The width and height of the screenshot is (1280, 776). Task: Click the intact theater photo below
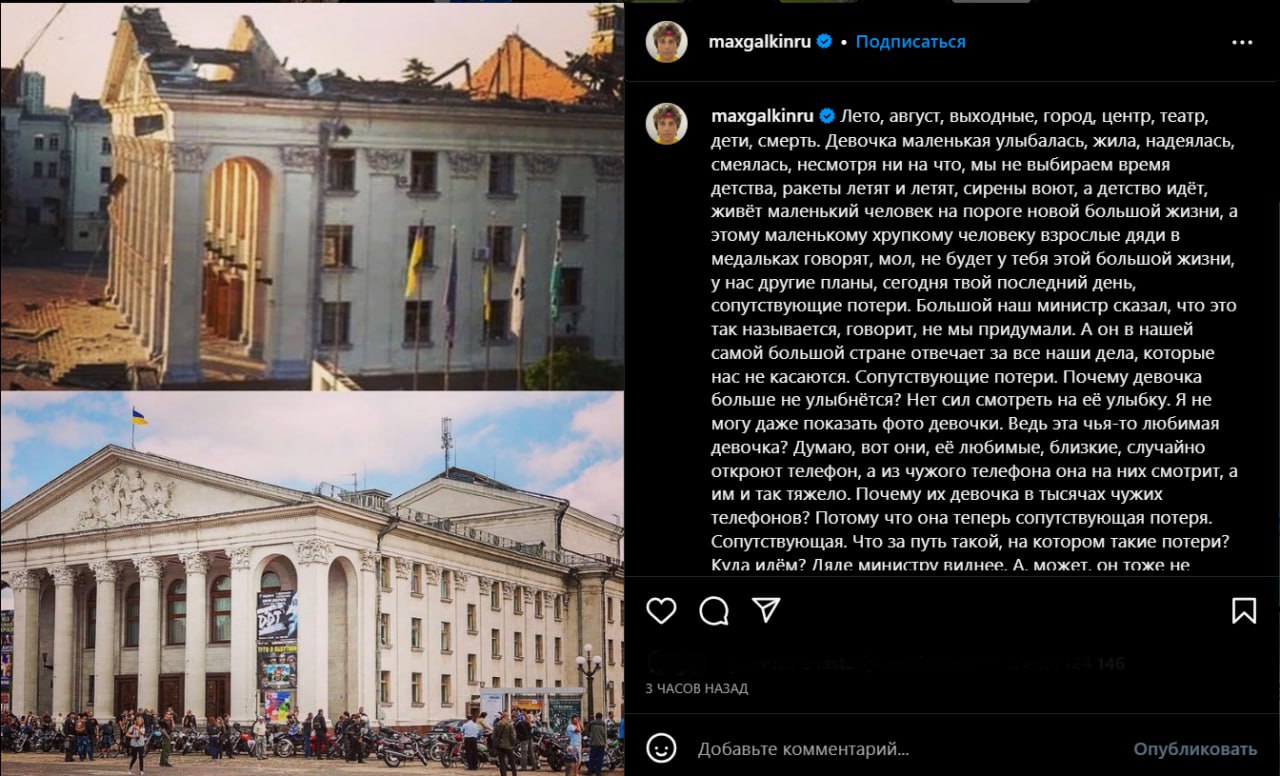(x=312, y=583)
